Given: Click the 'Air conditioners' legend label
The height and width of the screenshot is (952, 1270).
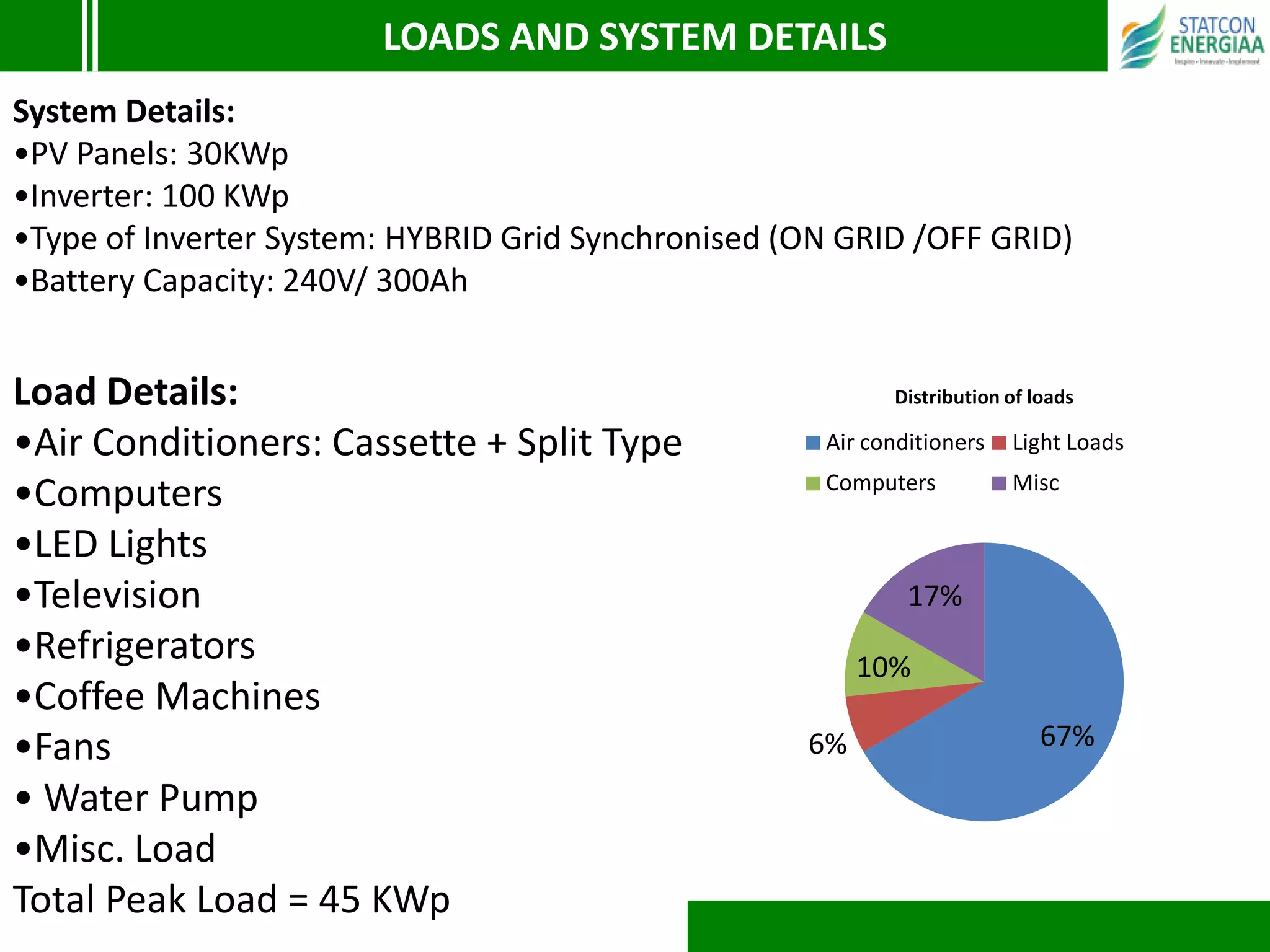Looking at the screenshot, I should tap(905, 443).
